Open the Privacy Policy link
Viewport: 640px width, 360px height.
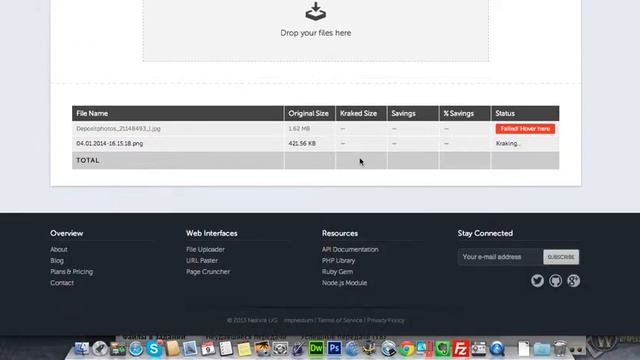(386, 320)
